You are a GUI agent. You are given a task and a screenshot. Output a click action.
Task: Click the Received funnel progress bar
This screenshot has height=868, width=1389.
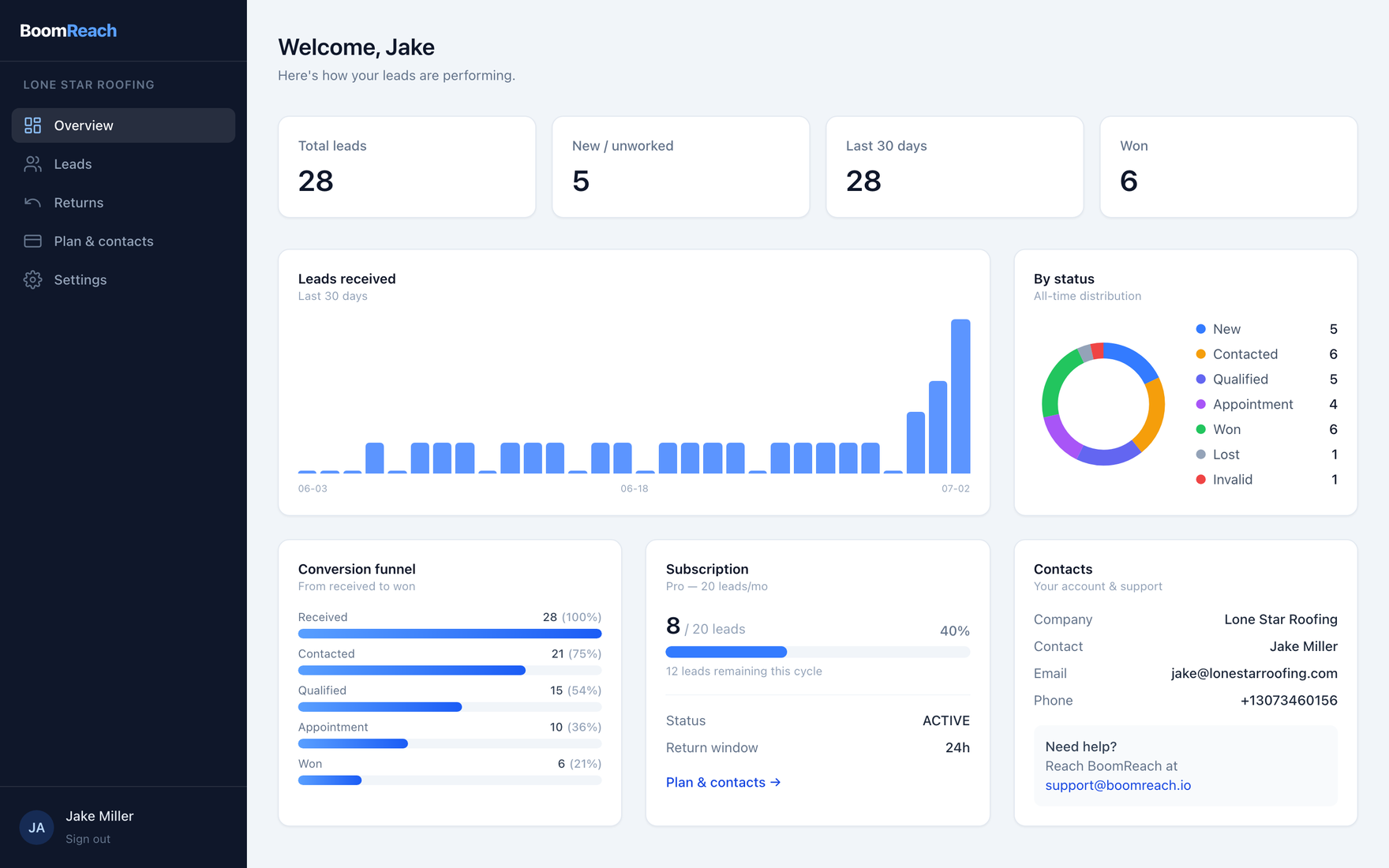click(450, 634)
